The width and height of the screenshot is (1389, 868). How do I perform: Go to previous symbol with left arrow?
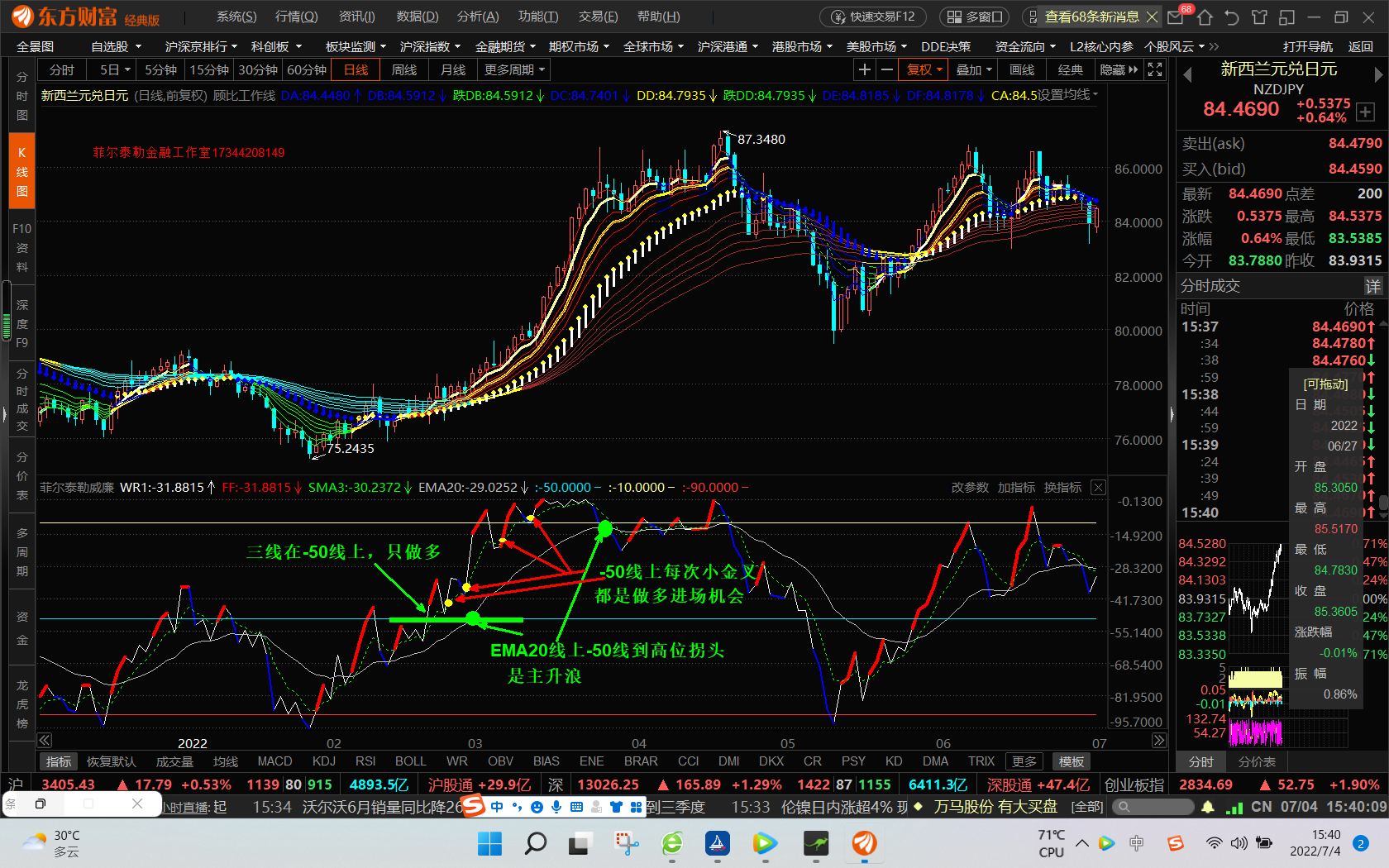(1187, 74)
